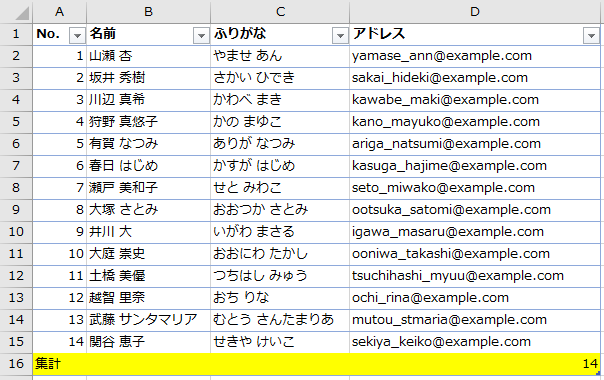This screenshot has width=604, height=380.
Task: Click the furigana cell かわべ まき
Action: tap(280, 100)
